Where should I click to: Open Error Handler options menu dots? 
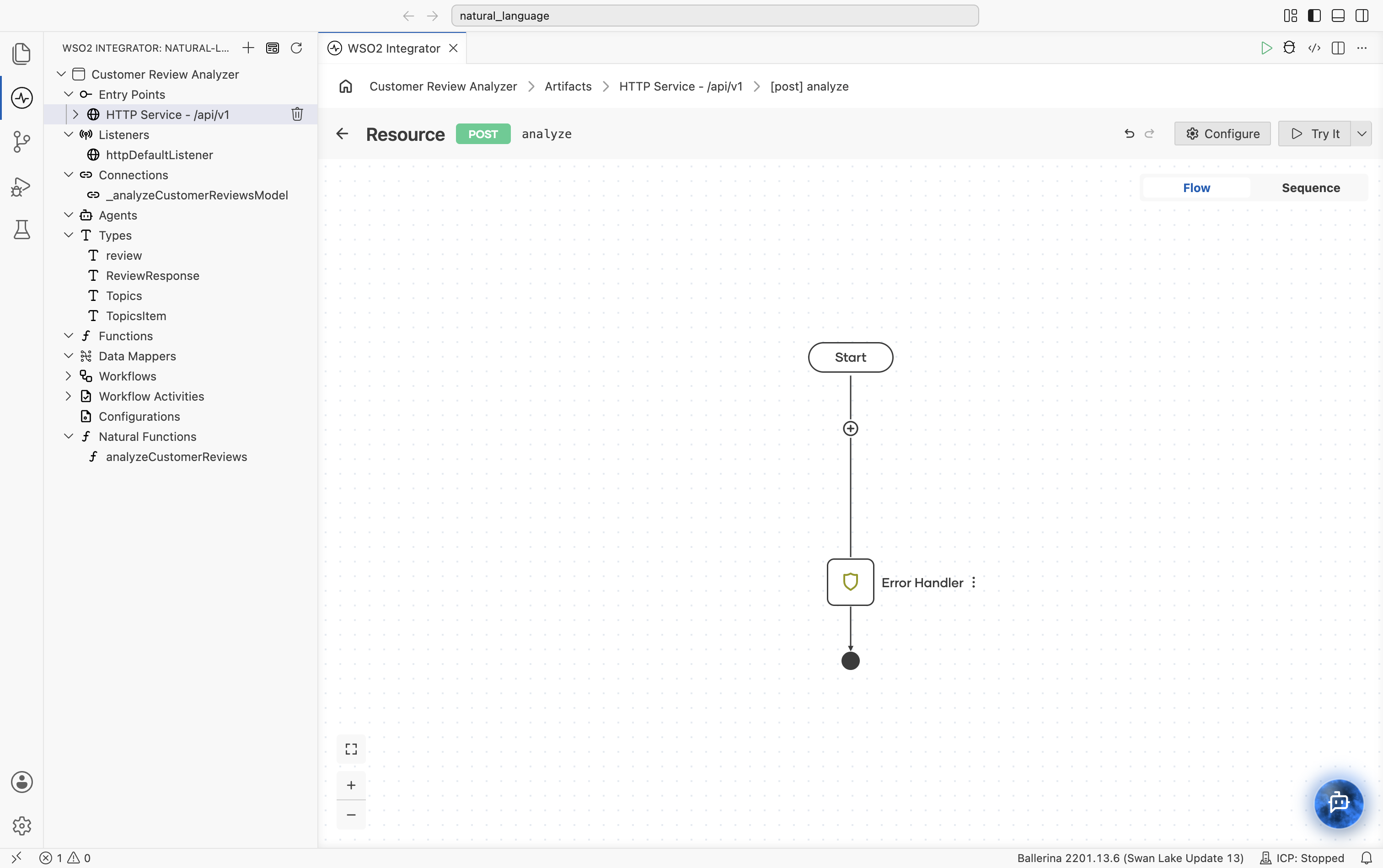point(974,582)
